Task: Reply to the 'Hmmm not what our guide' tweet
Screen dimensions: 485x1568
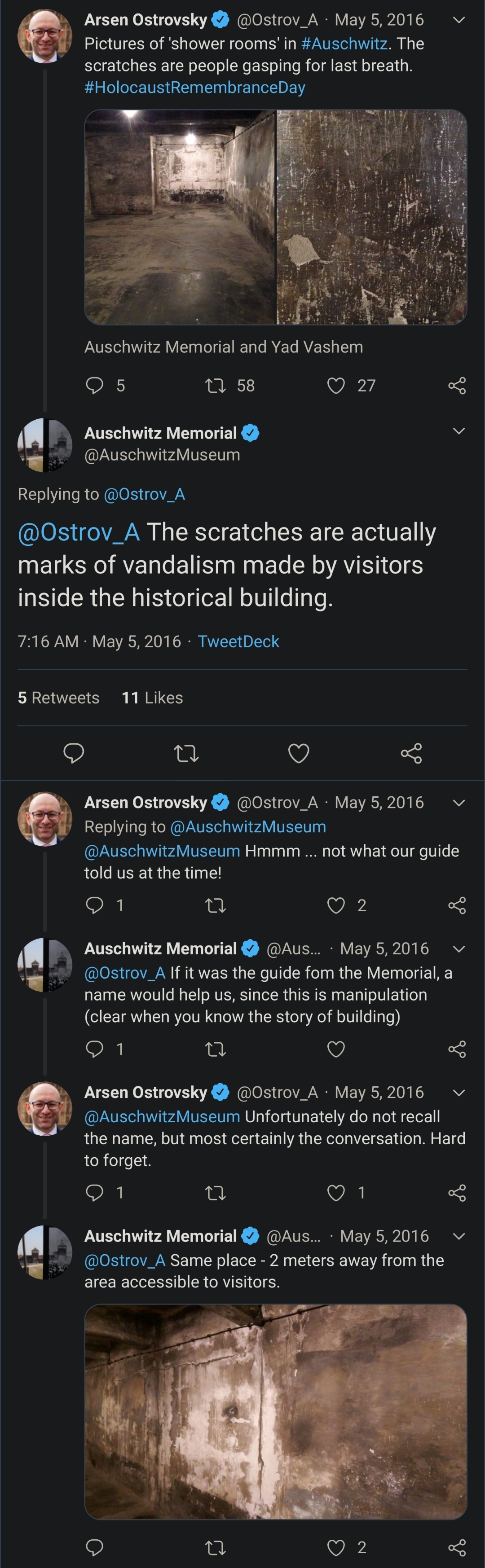Action: (94, 905)
